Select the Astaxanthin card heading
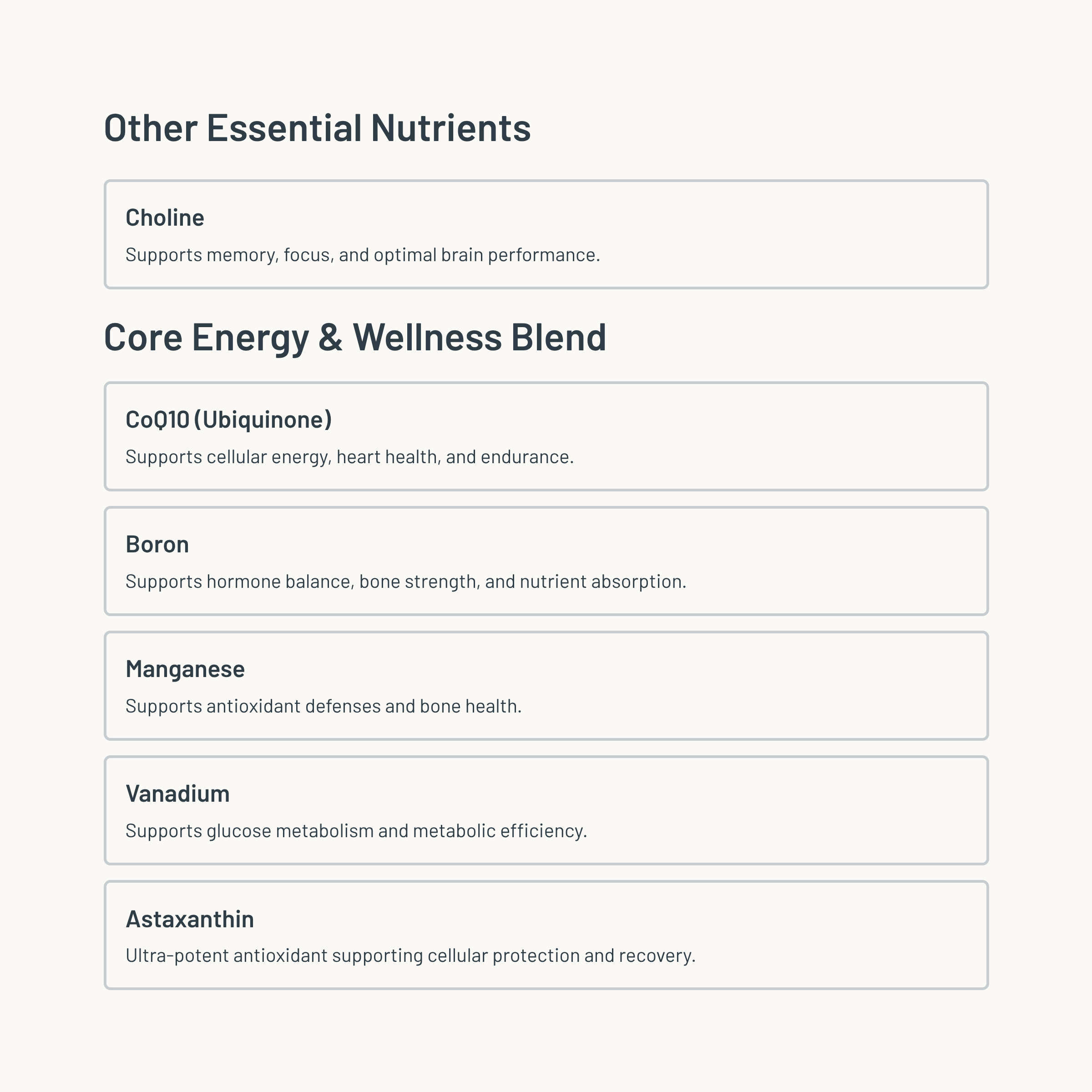 pos(189,919)
